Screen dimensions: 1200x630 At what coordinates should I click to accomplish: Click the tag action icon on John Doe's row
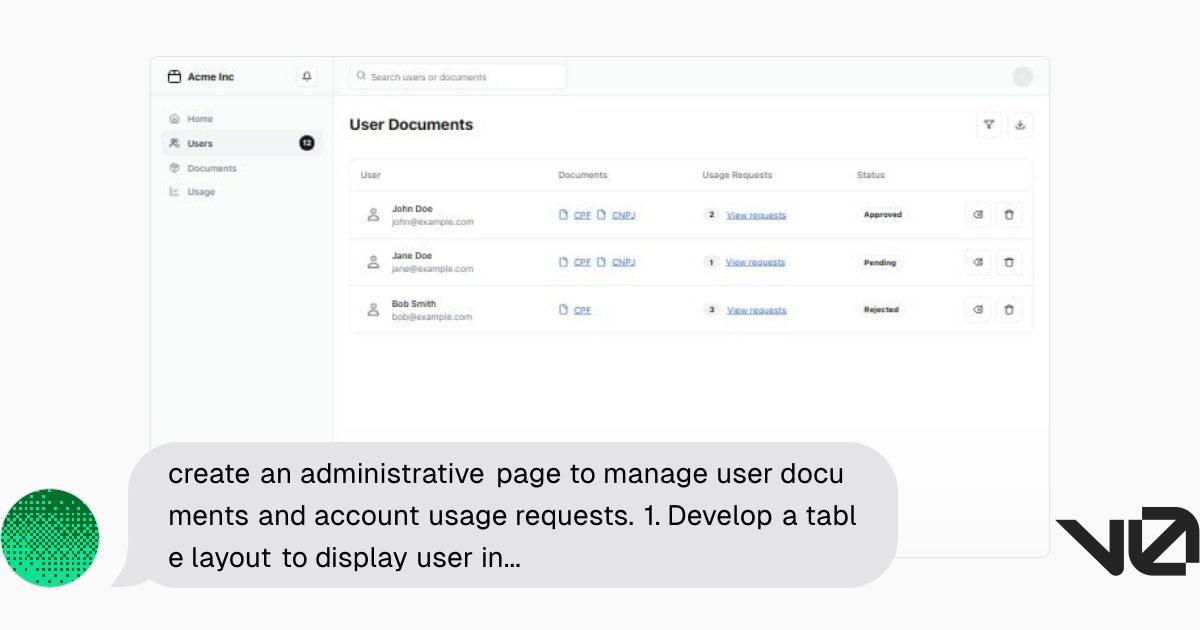click(x=977, y=214)
